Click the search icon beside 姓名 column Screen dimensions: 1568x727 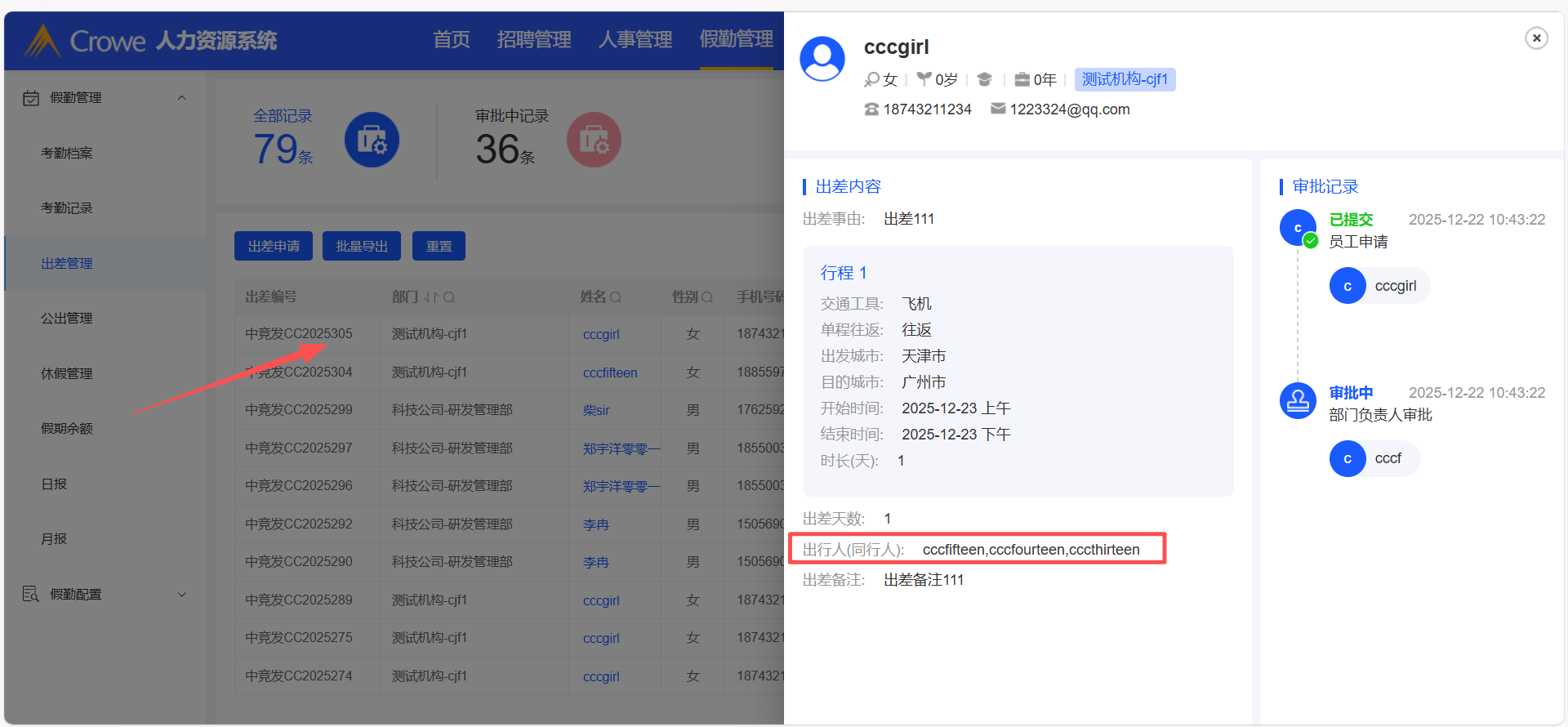(x=616, y=297)
